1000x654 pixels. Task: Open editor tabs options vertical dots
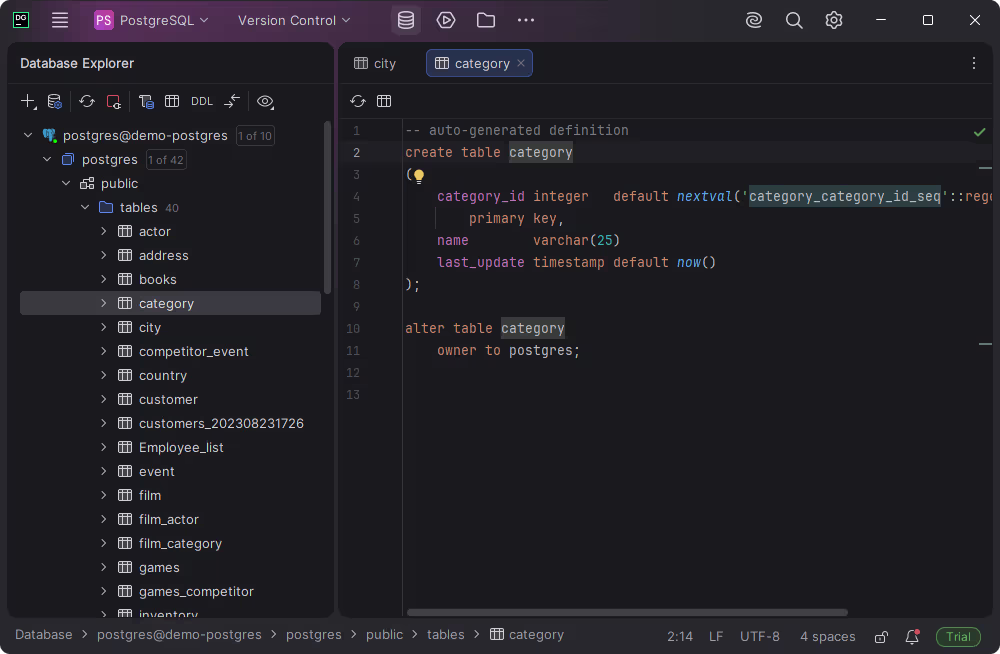pos(974,63)
